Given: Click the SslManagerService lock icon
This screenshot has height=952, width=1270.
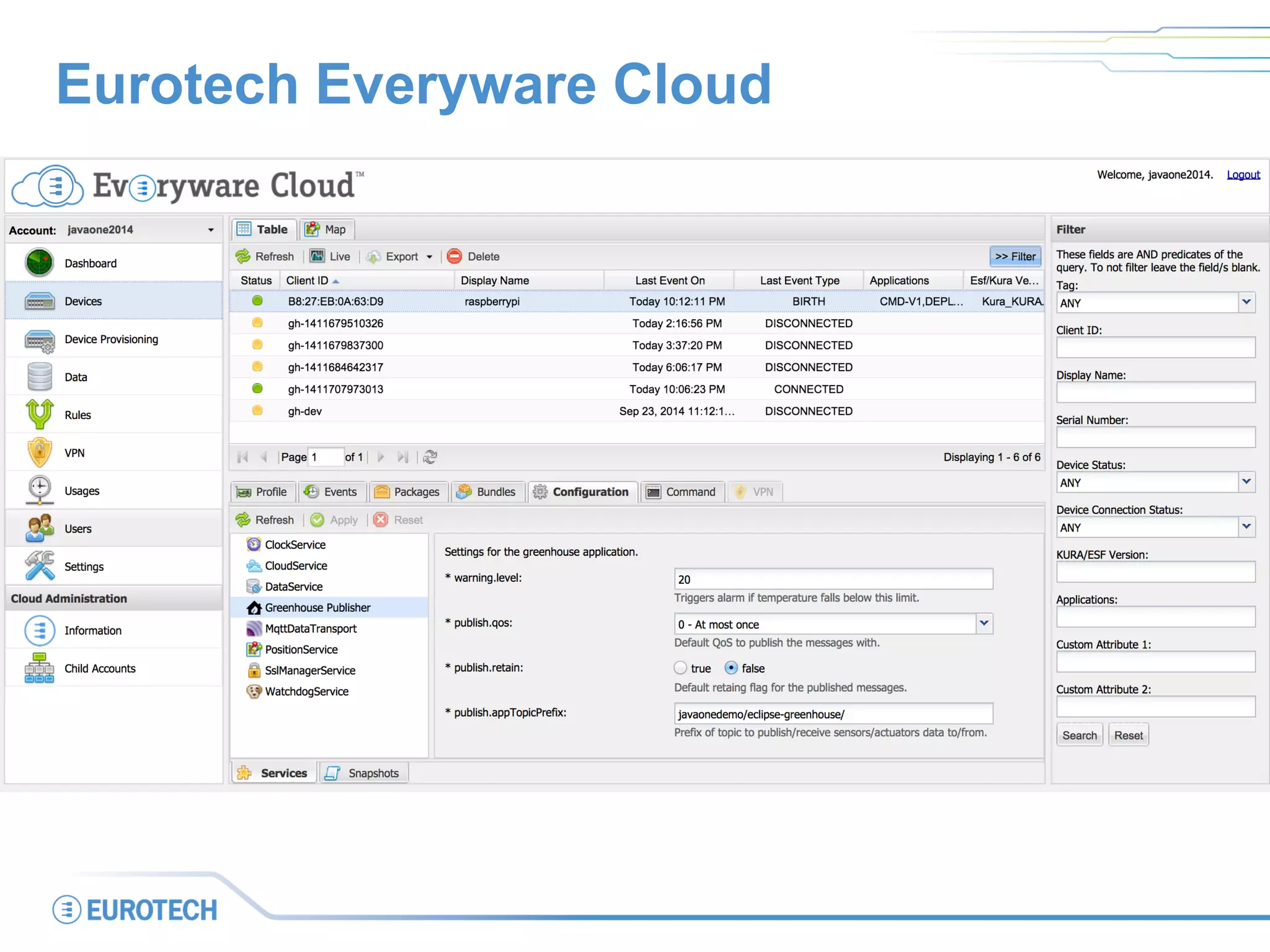Looking at the screenshot, I should point(254,671).
